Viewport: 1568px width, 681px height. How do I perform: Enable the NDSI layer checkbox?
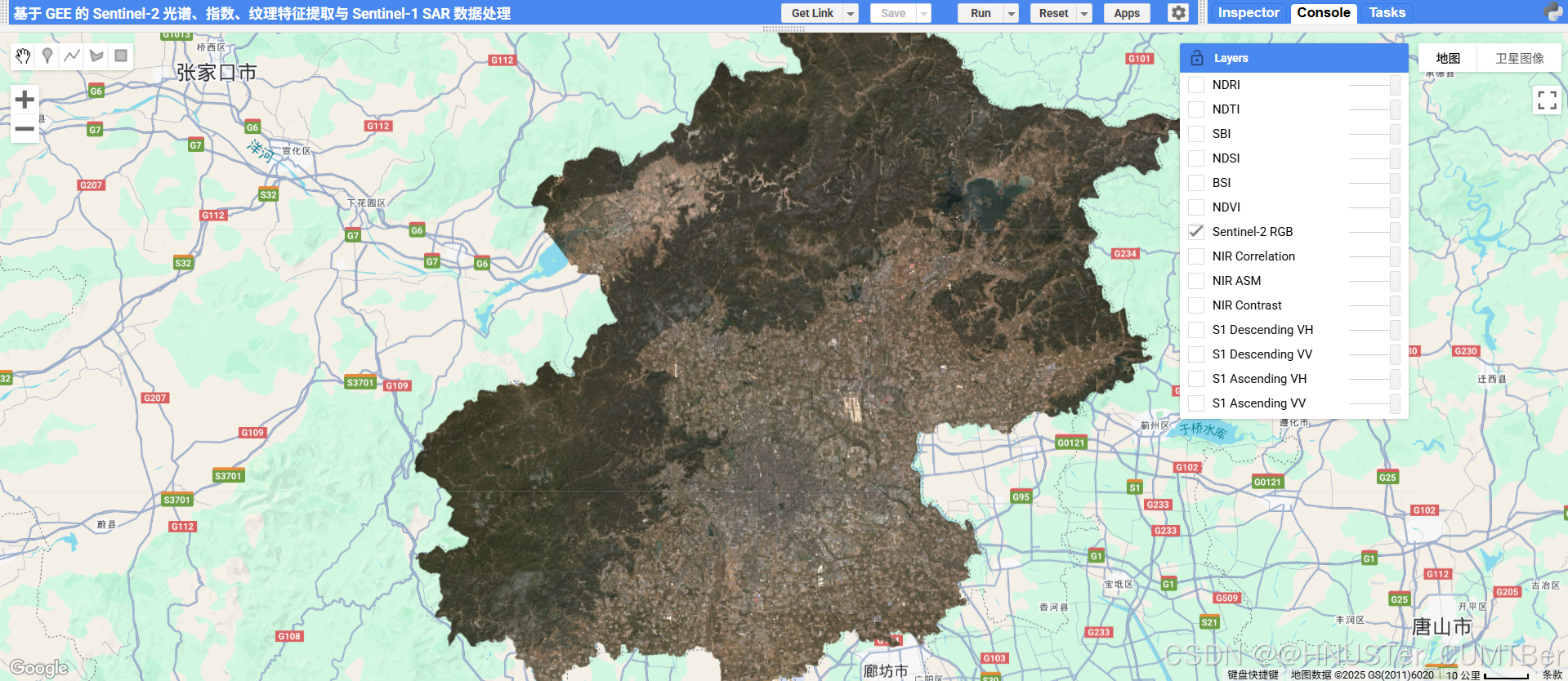tap(1196, 158)
